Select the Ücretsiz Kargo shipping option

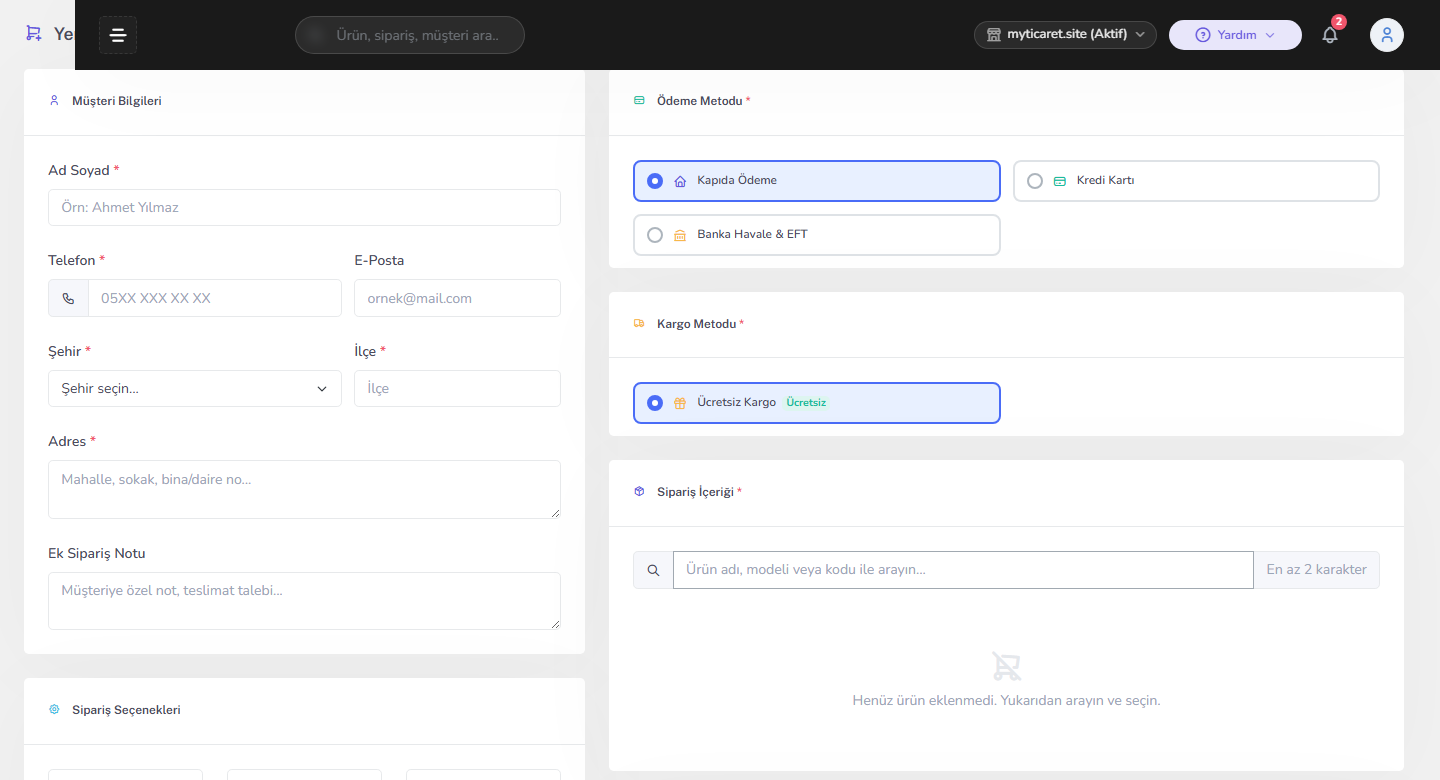pyautogui.click(x=817, y=403)
